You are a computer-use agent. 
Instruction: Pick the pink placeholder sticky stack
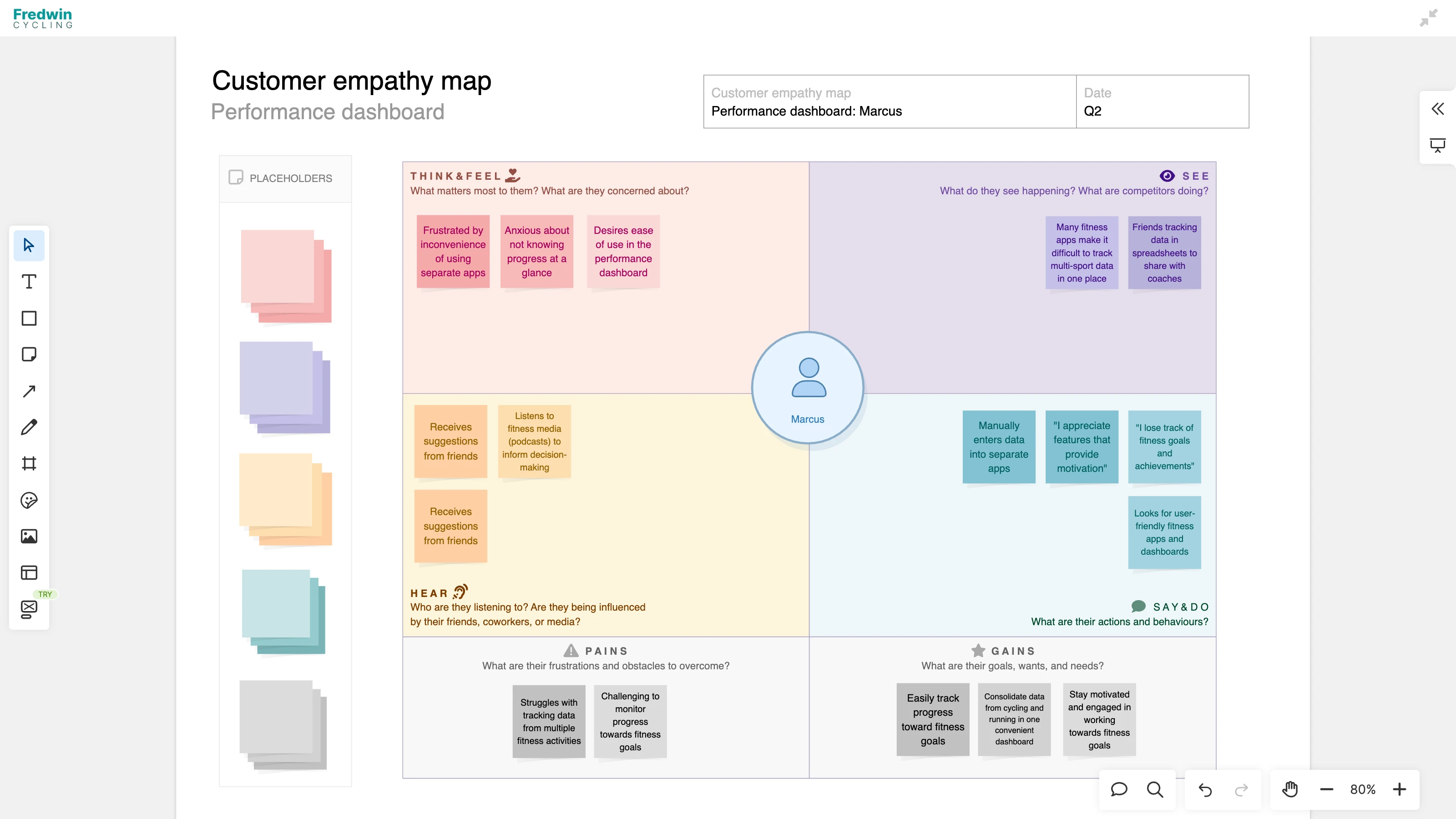pos(285,276)
